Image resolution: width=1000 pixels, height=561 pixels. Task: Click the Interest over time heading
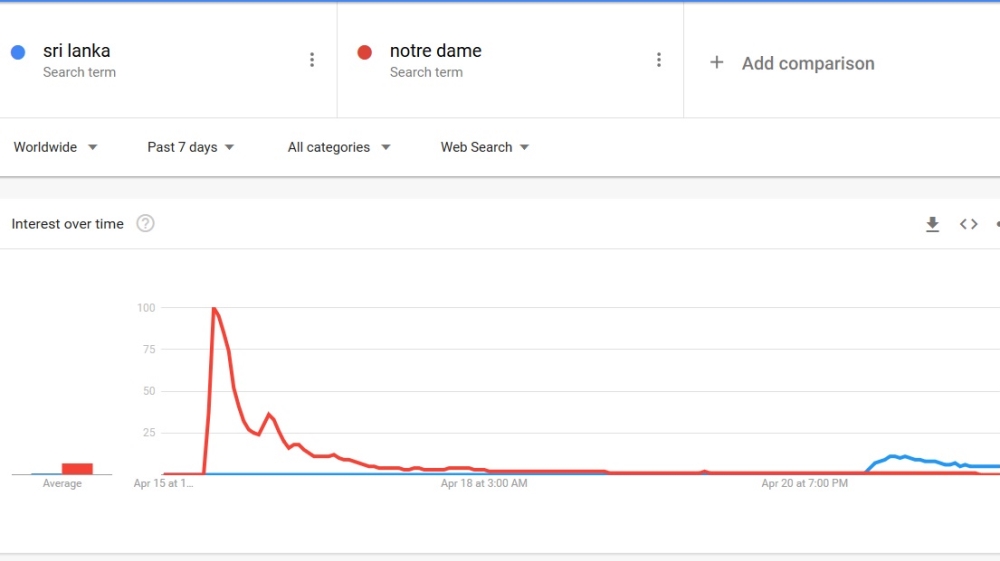point(68,224)
